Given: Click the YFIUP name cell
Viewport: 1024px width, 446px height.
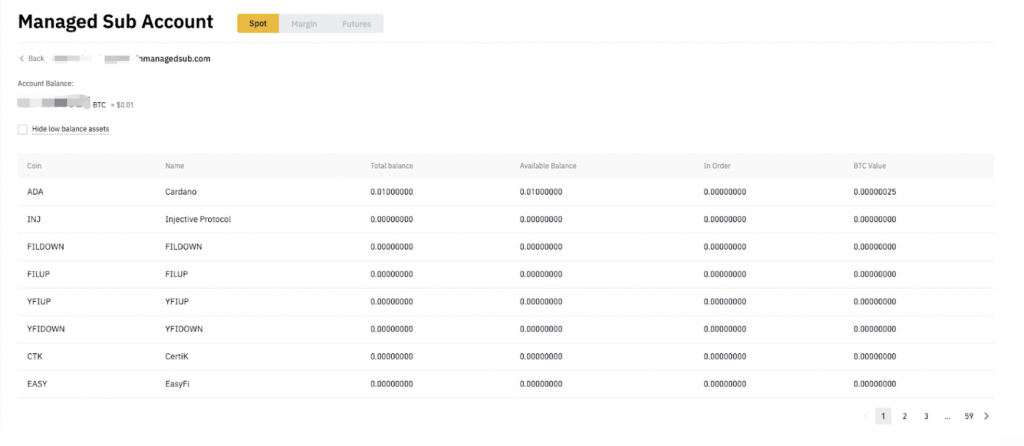Looking at the screenshot, I should coord(177,302).
